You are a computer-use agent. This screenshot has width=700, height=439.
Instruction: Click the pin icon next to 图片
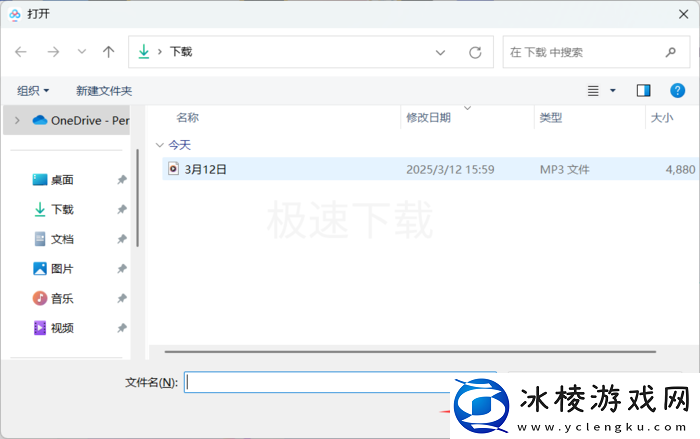121,268
